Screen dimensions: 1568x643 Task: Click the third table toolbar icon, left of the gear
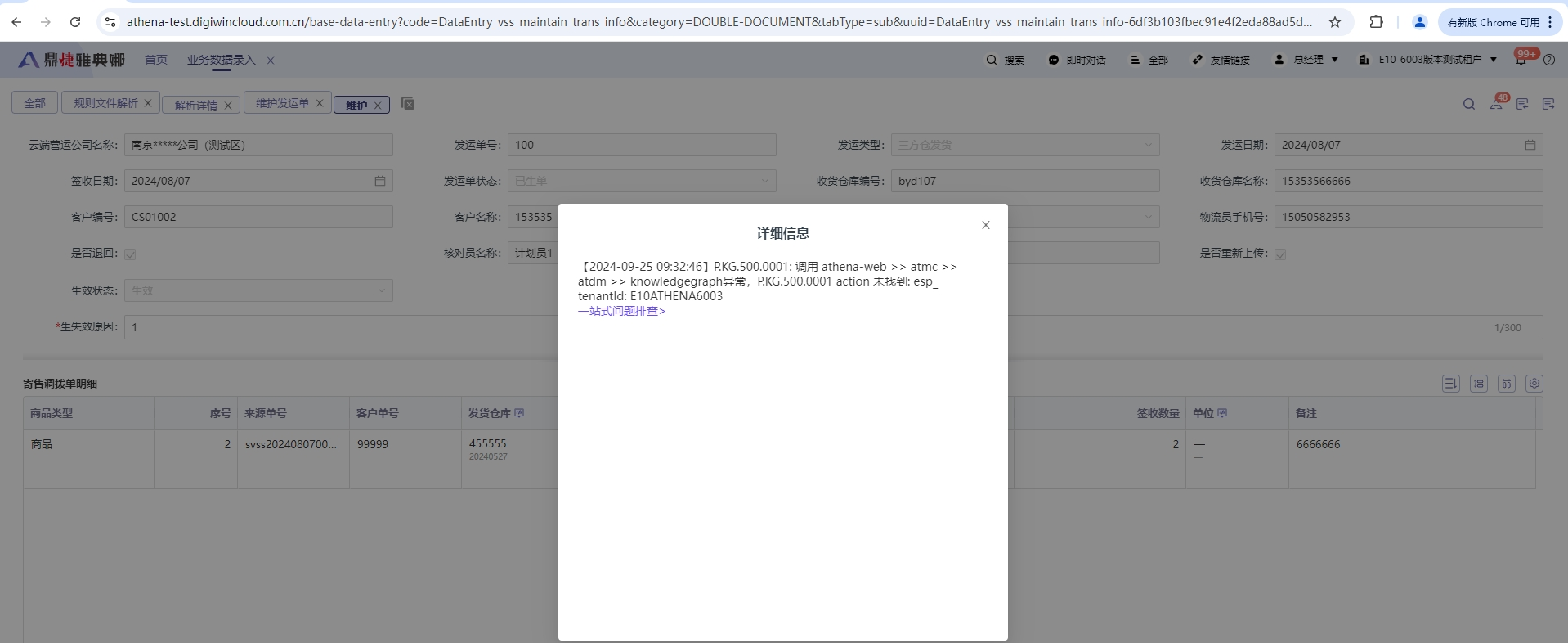pos(1507,384)
